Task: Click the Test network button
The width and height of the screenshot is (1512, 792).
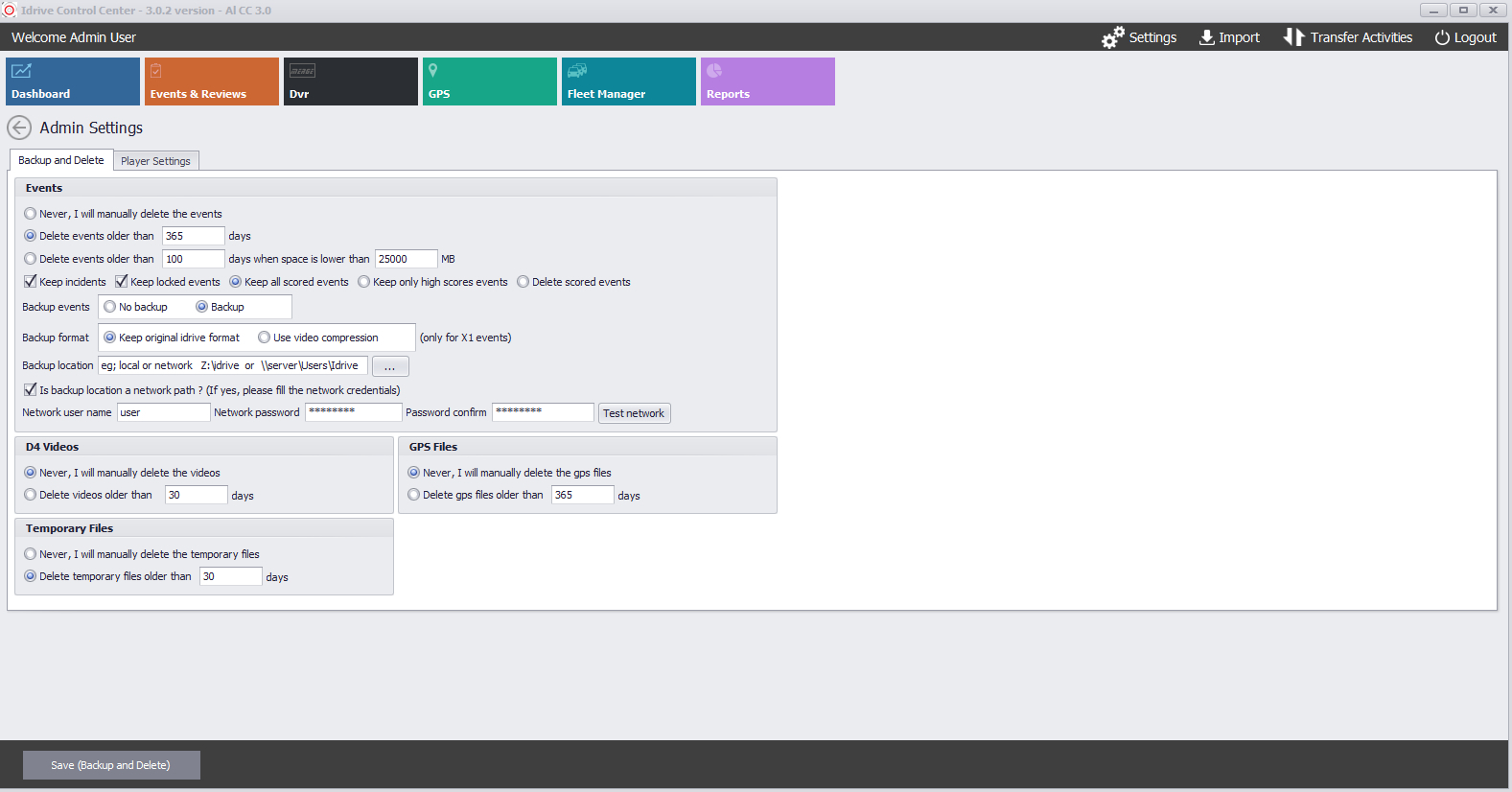Action: (634, 413)
